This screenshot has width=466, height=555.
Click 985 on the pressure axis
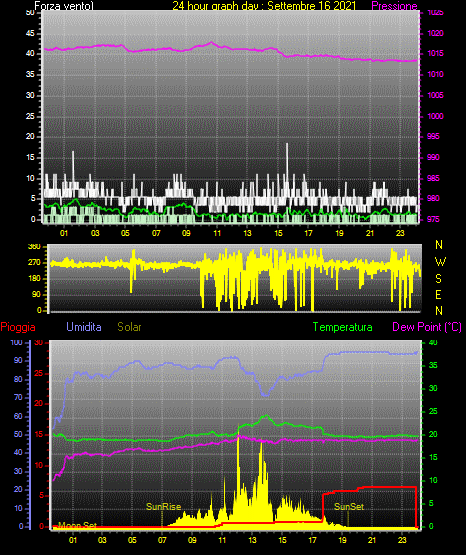click(433, 178)
